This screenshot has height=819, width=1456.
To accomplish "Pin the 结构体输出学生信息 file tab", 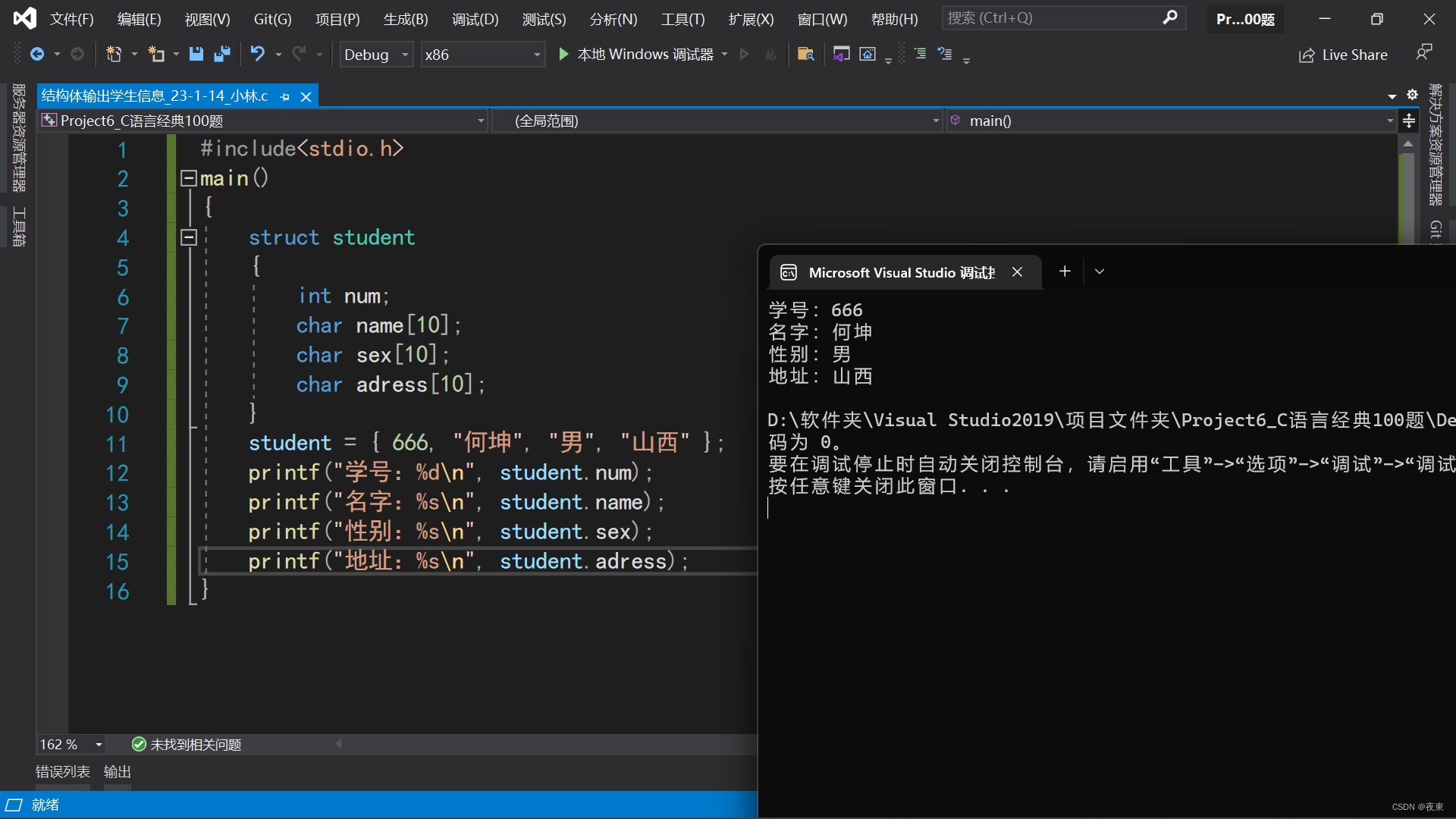I will click(x=285, y=96).
